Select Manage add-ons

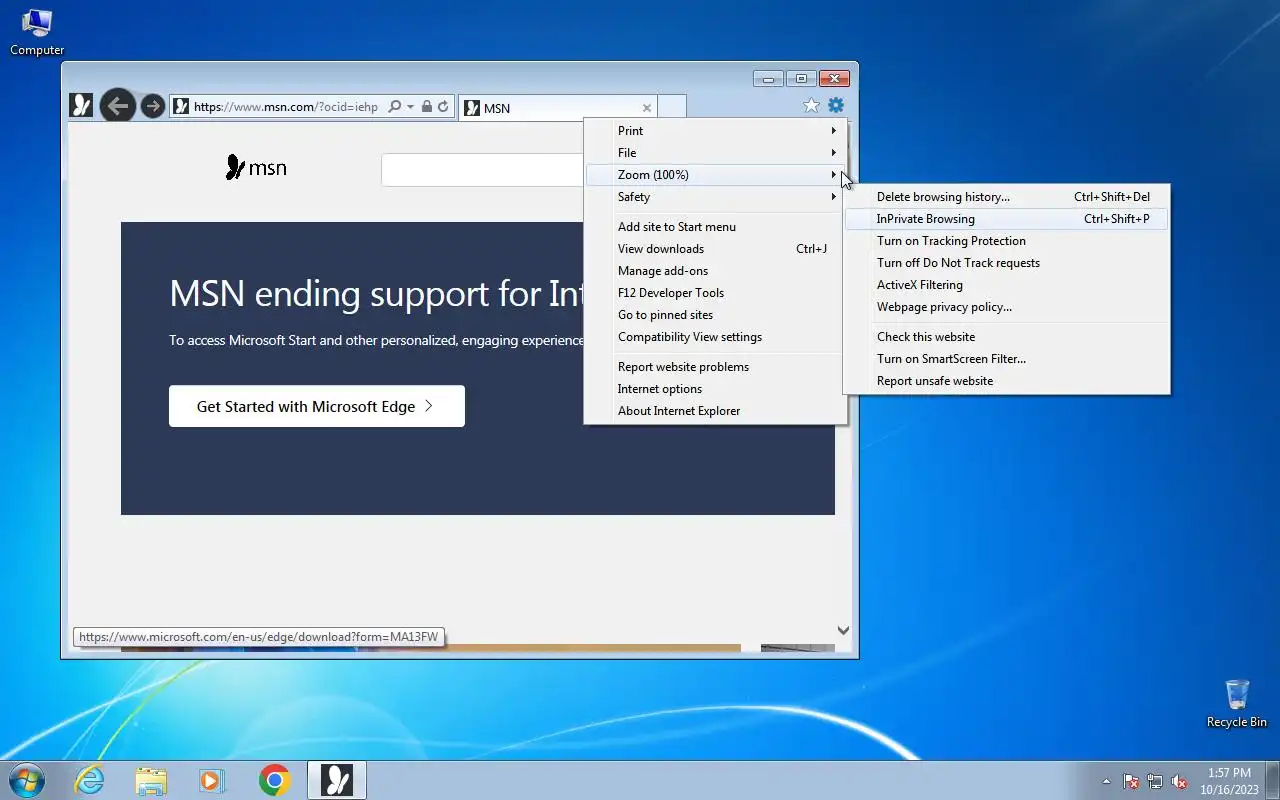point(716,271)
